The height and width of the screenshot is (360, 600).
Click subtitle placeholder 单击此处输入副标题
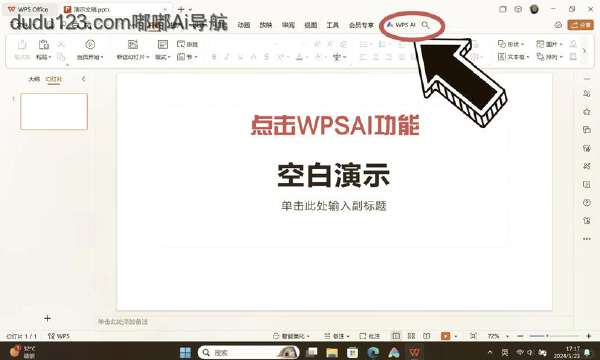click(334, 206)
